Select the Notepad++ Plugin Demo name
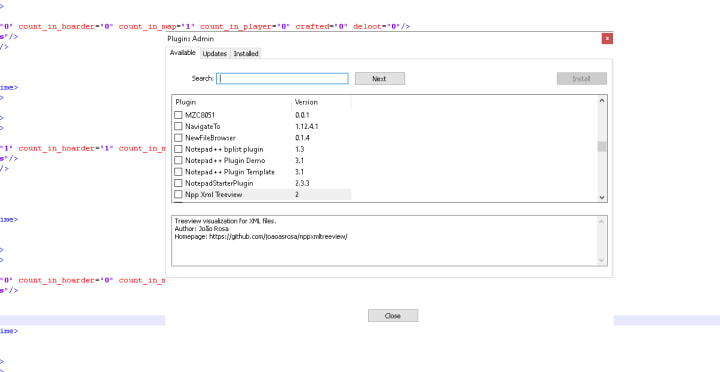Image resolution: width=720 pixels, height=372 pixels. [x=225, y=160]
